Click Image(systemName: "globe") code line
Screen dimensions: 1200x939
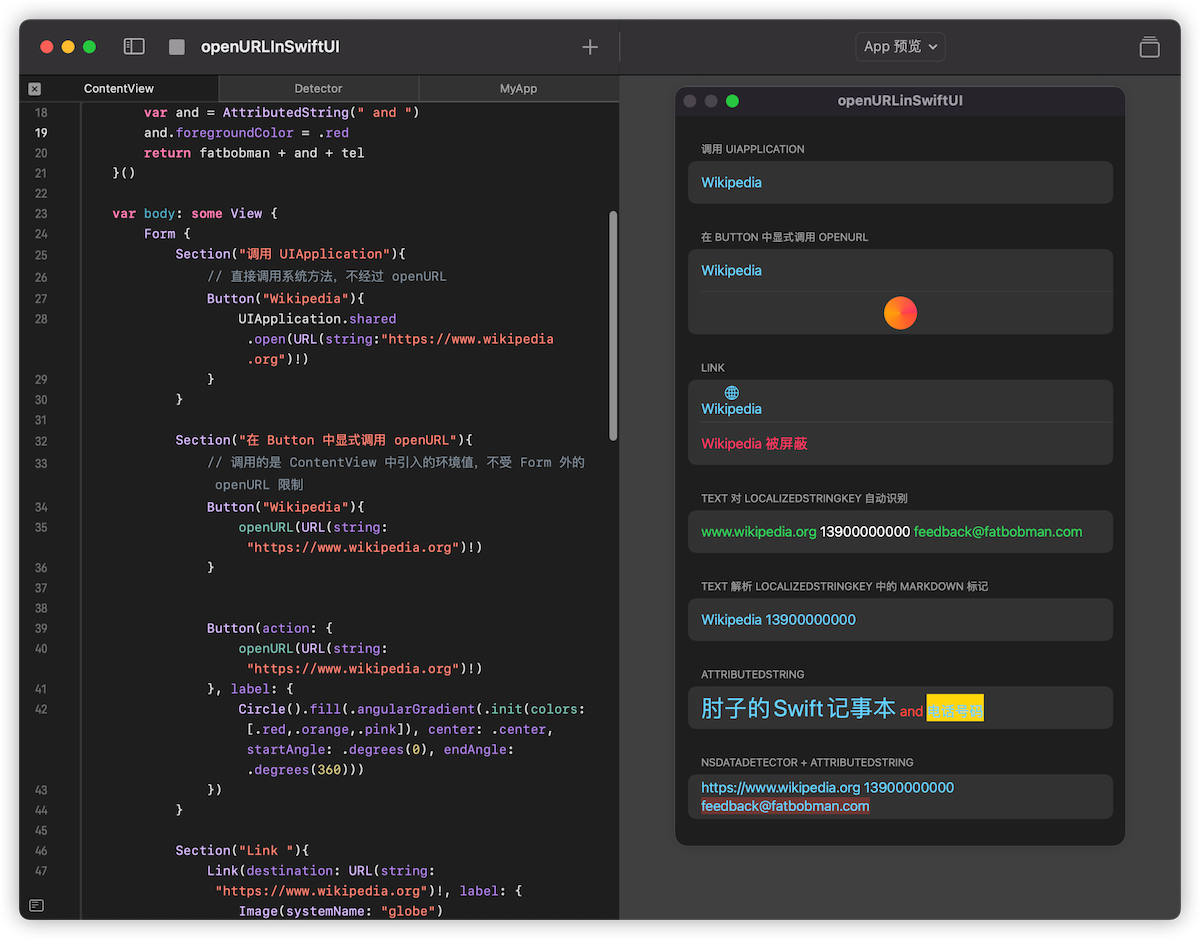pos(340,911)
